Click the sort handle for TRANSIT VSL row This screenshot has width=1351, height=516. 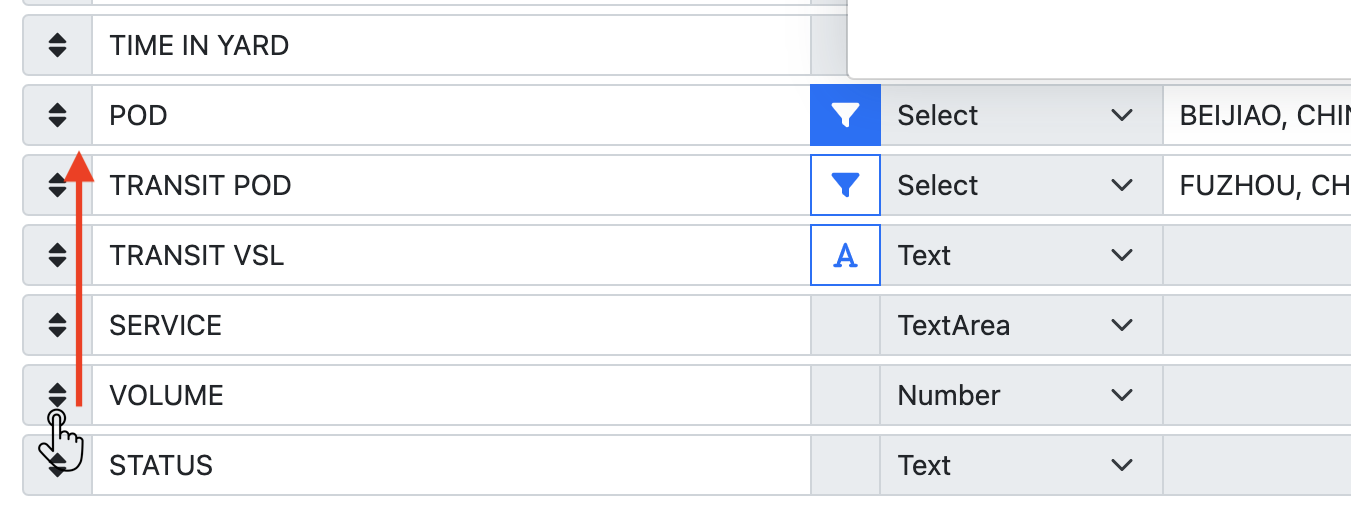[57, 256]
